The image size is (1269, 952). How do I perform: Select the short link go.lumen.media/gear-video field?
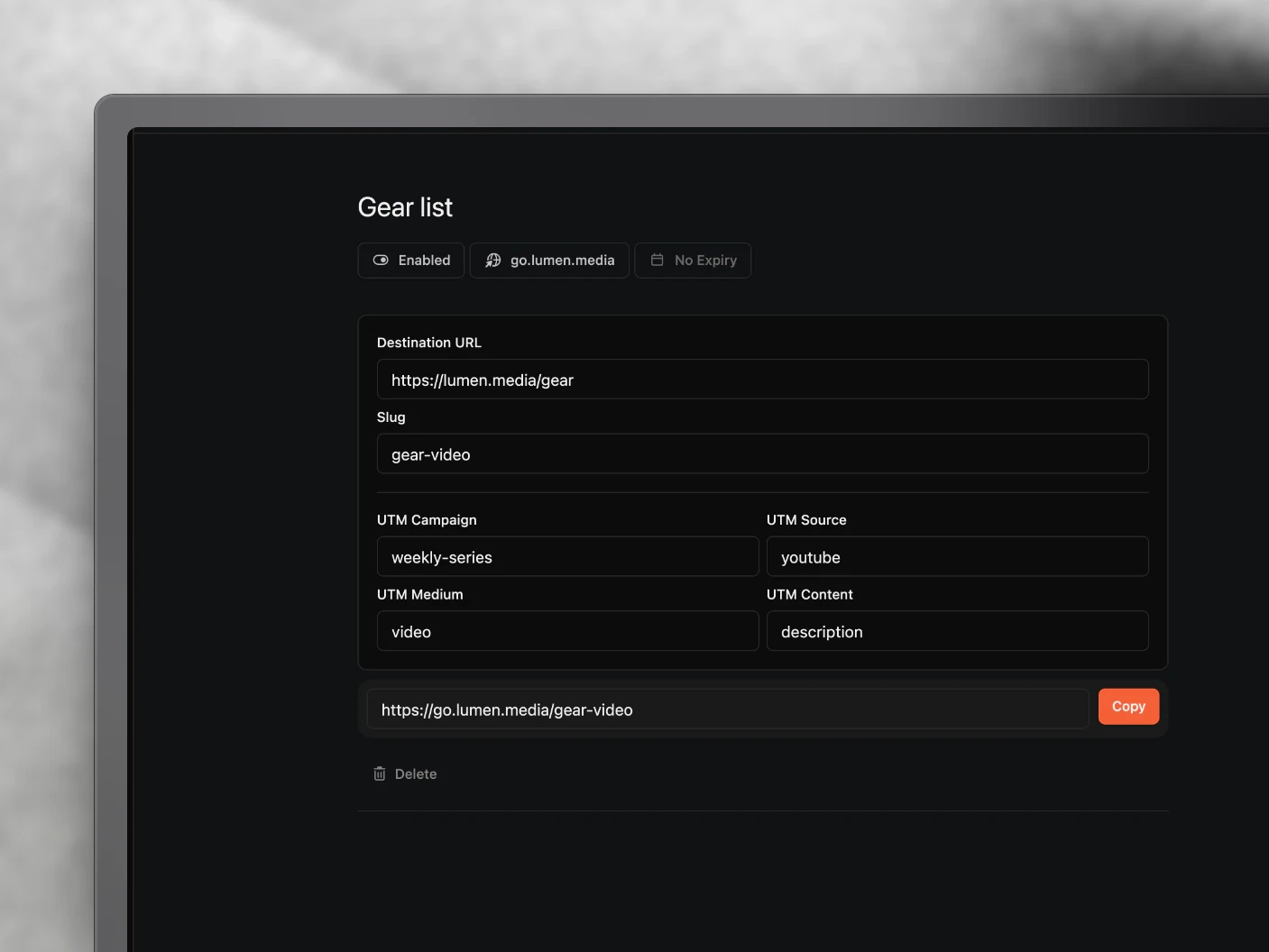[x=728, y=709]
